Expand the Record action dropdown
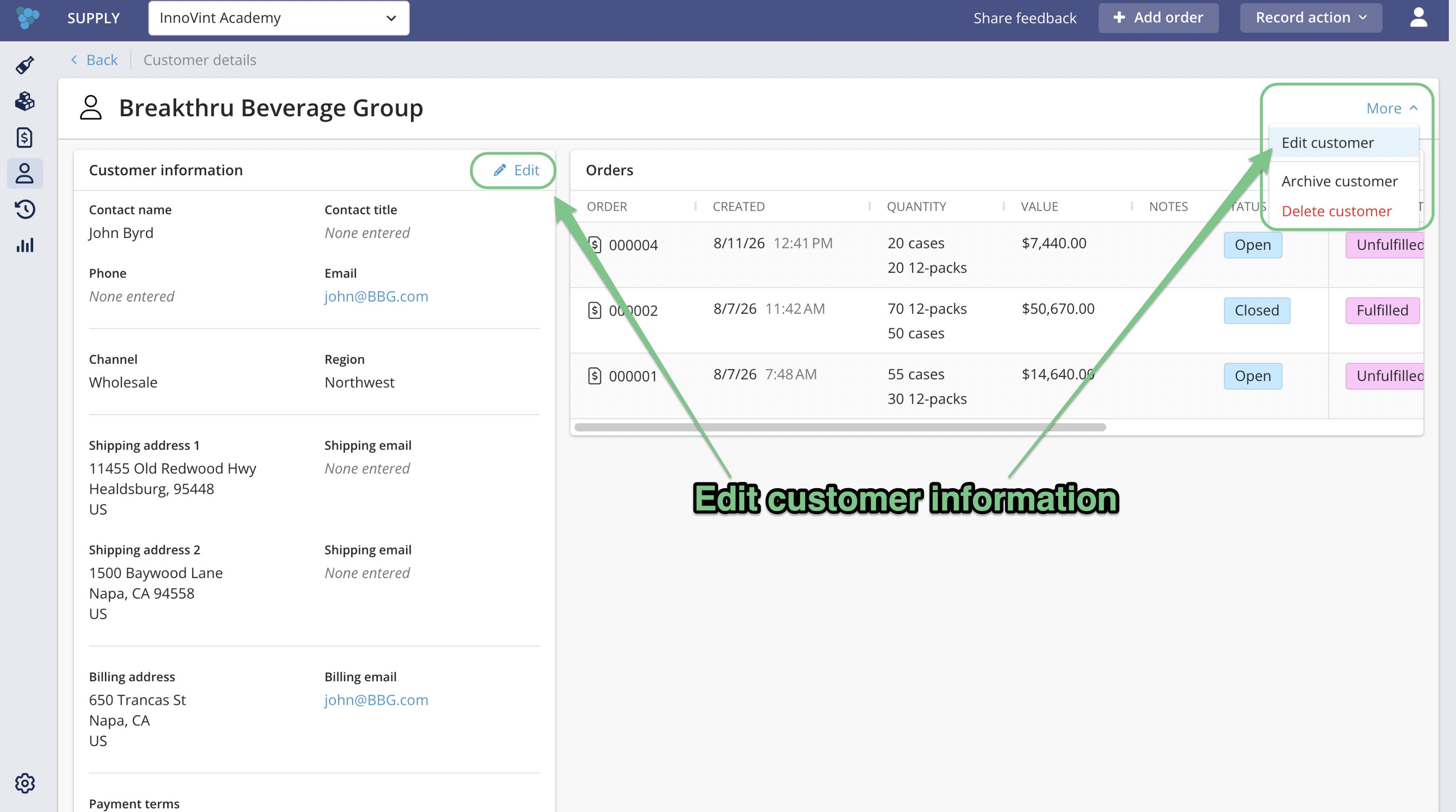The width and height of the screenshot is (1456, 812). point(1311,18)
